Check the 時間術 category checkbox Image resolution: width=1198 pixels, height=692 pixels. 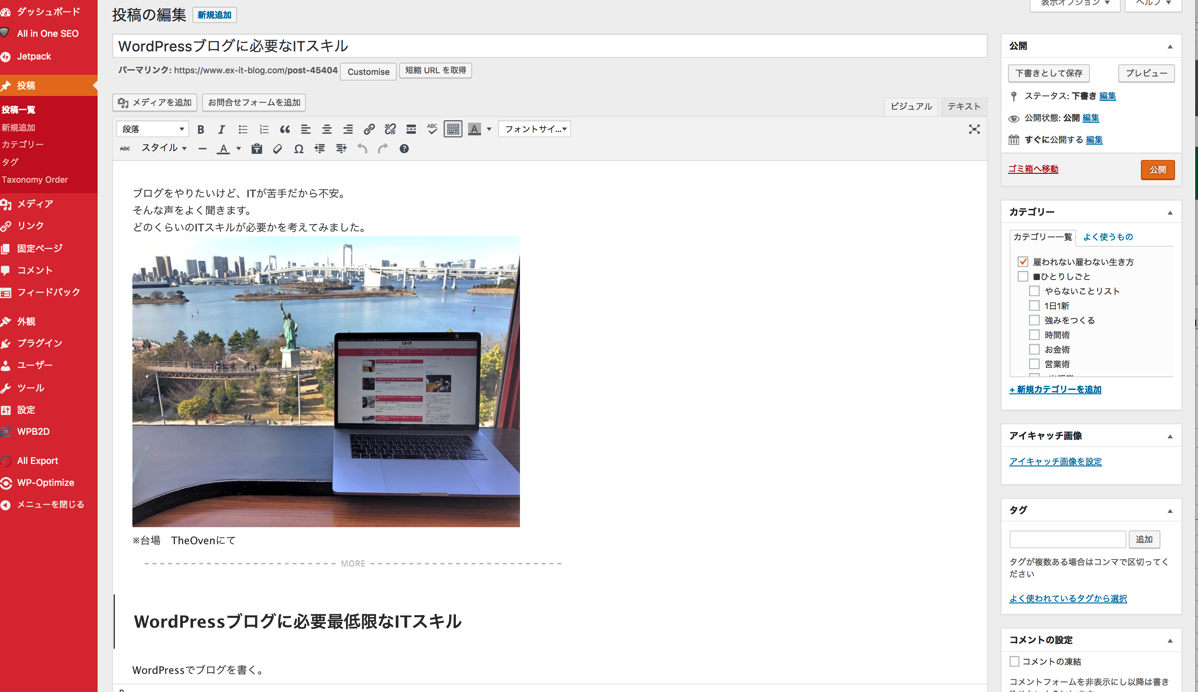click(x=1034, y=335)
